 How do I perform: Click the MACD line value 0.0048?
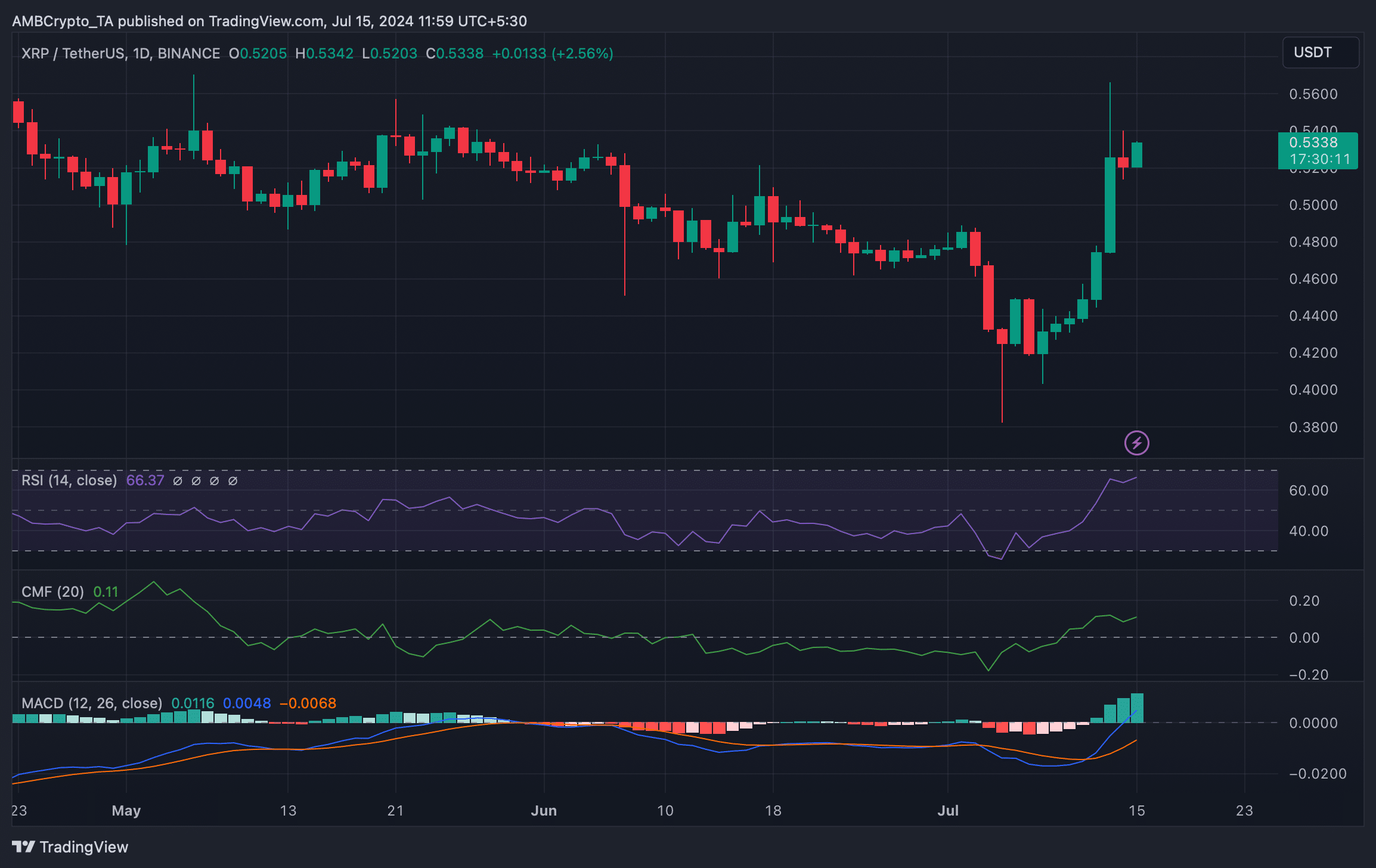[247, 703]
